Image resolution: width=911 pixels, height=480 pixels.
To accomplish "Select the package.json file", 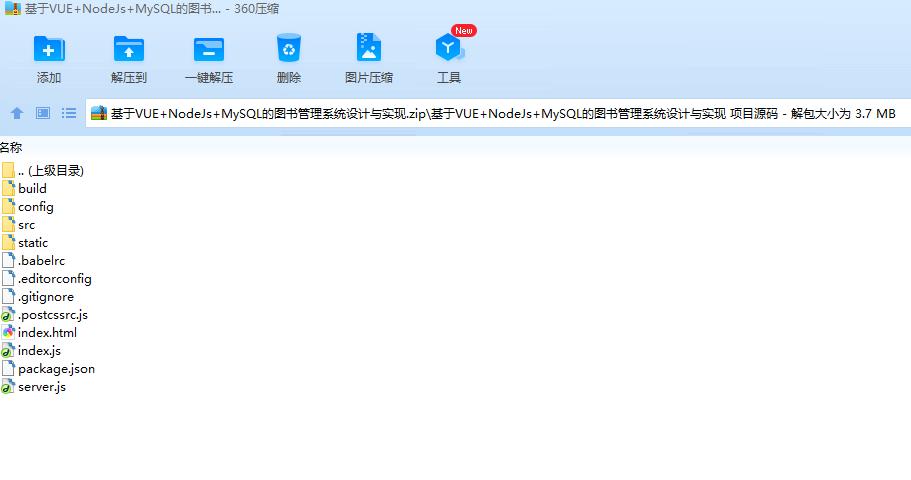I will pos(56,368).
